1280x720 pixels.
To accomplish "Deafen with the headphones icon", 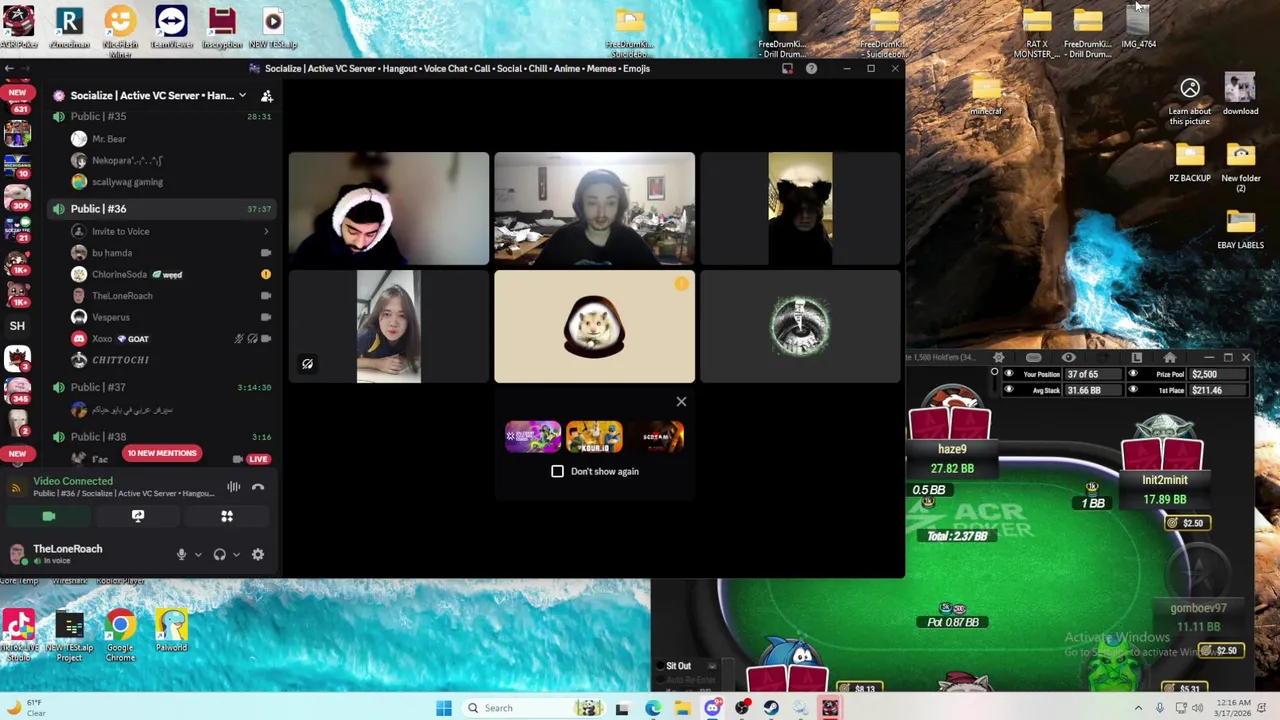I will point(219,554).
